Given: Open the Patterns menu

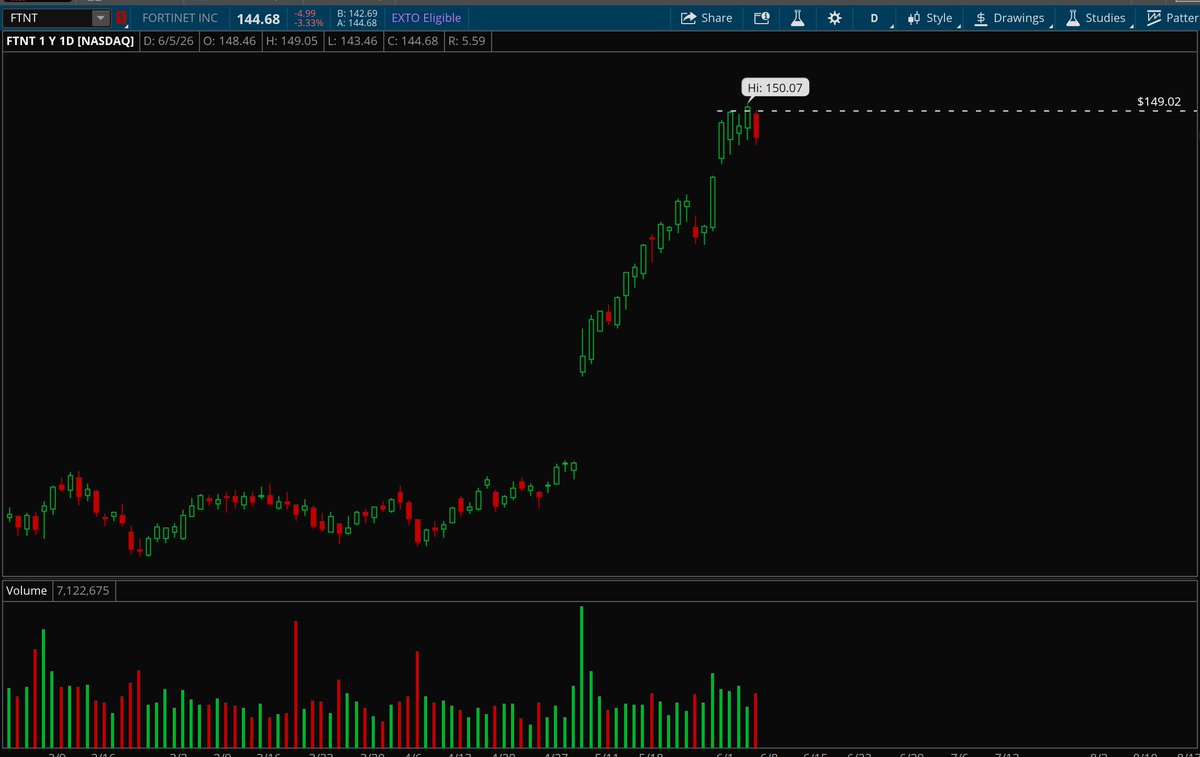Looking at the screenshot, I should point(1171,18).
